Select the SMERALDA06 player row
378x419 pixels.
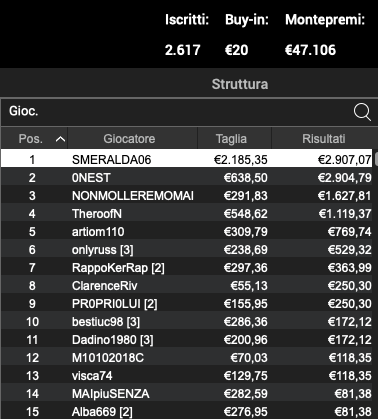coord(187,159)
